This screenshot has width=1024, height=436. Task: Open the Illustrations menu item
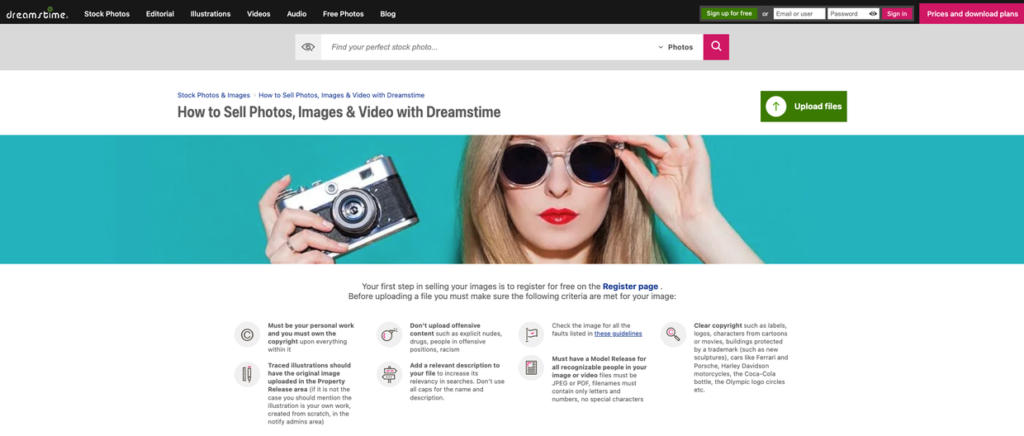click(x=210, y=14)
